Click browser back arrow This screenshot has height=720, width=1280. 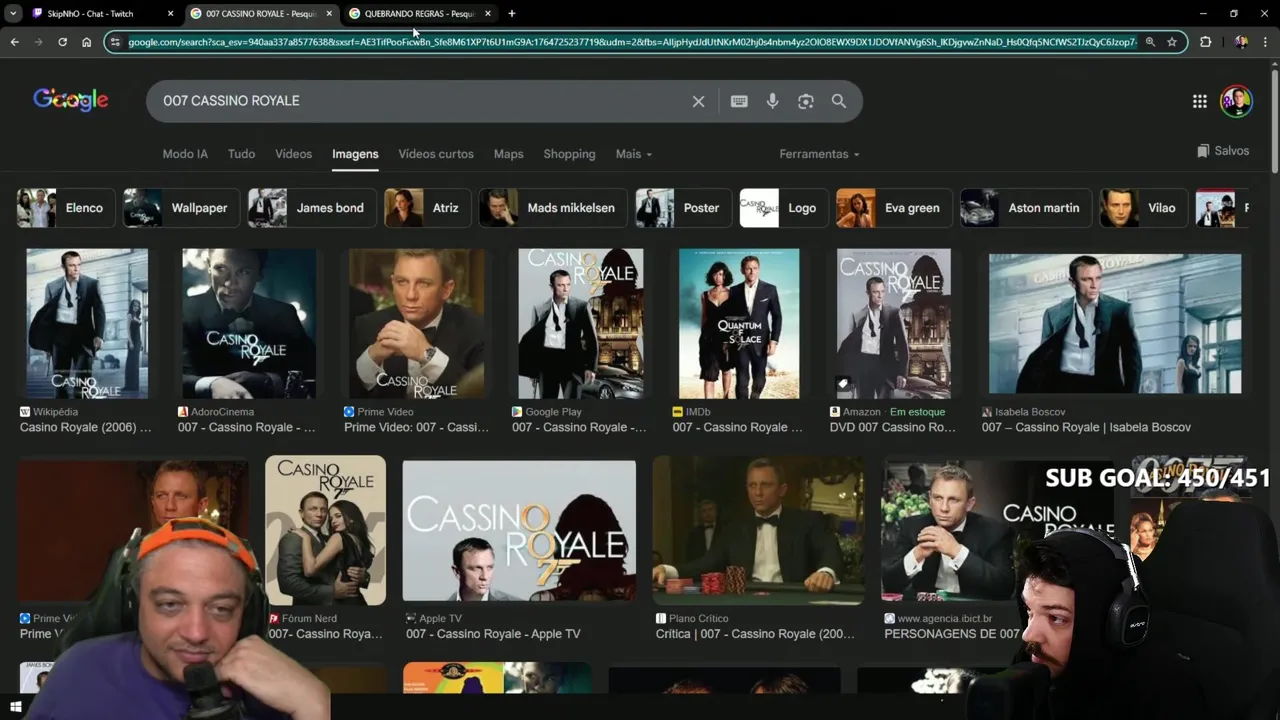[14, 42]
